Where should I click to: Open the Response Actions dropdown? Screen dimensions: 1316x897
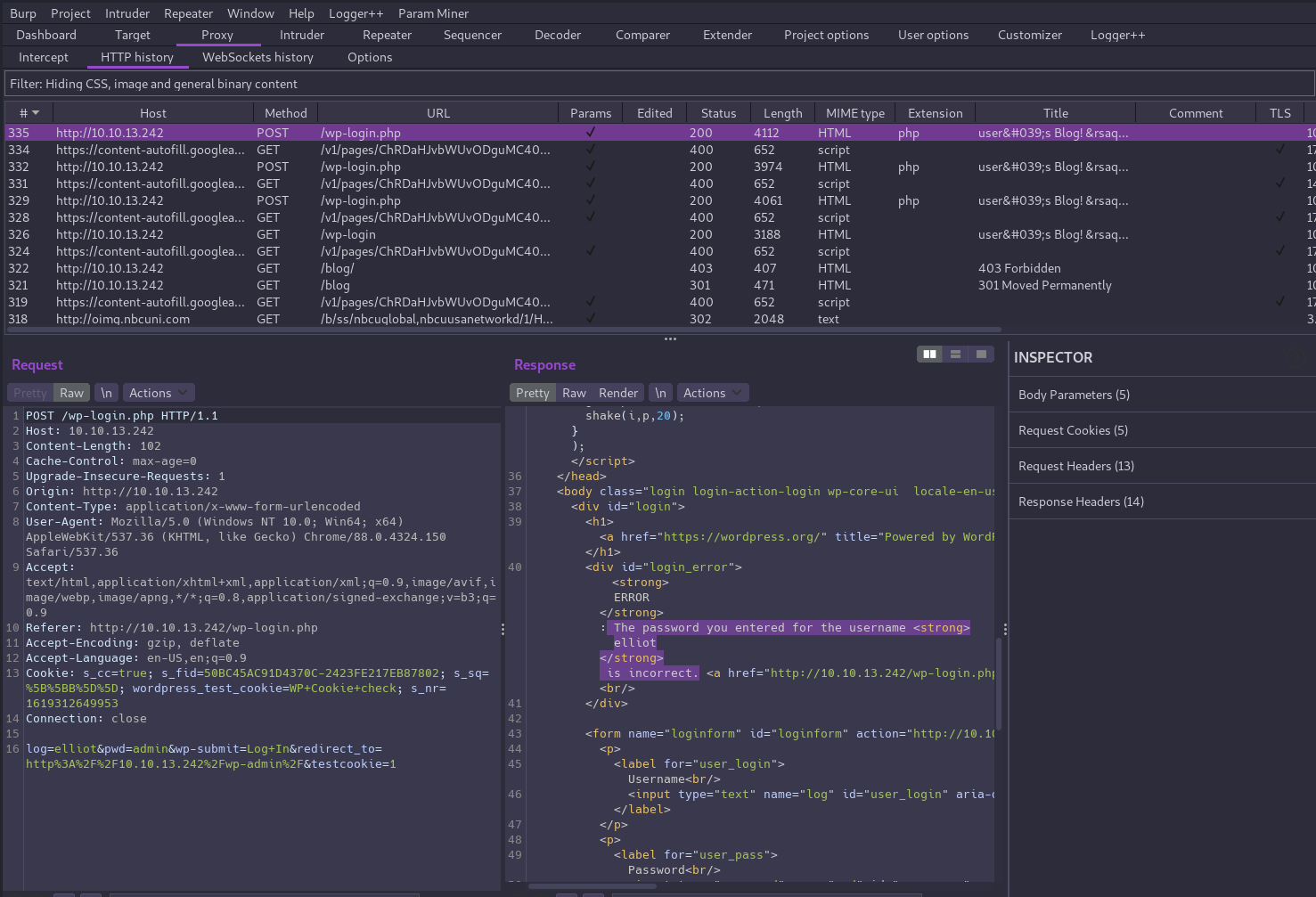tap(713, 393)
